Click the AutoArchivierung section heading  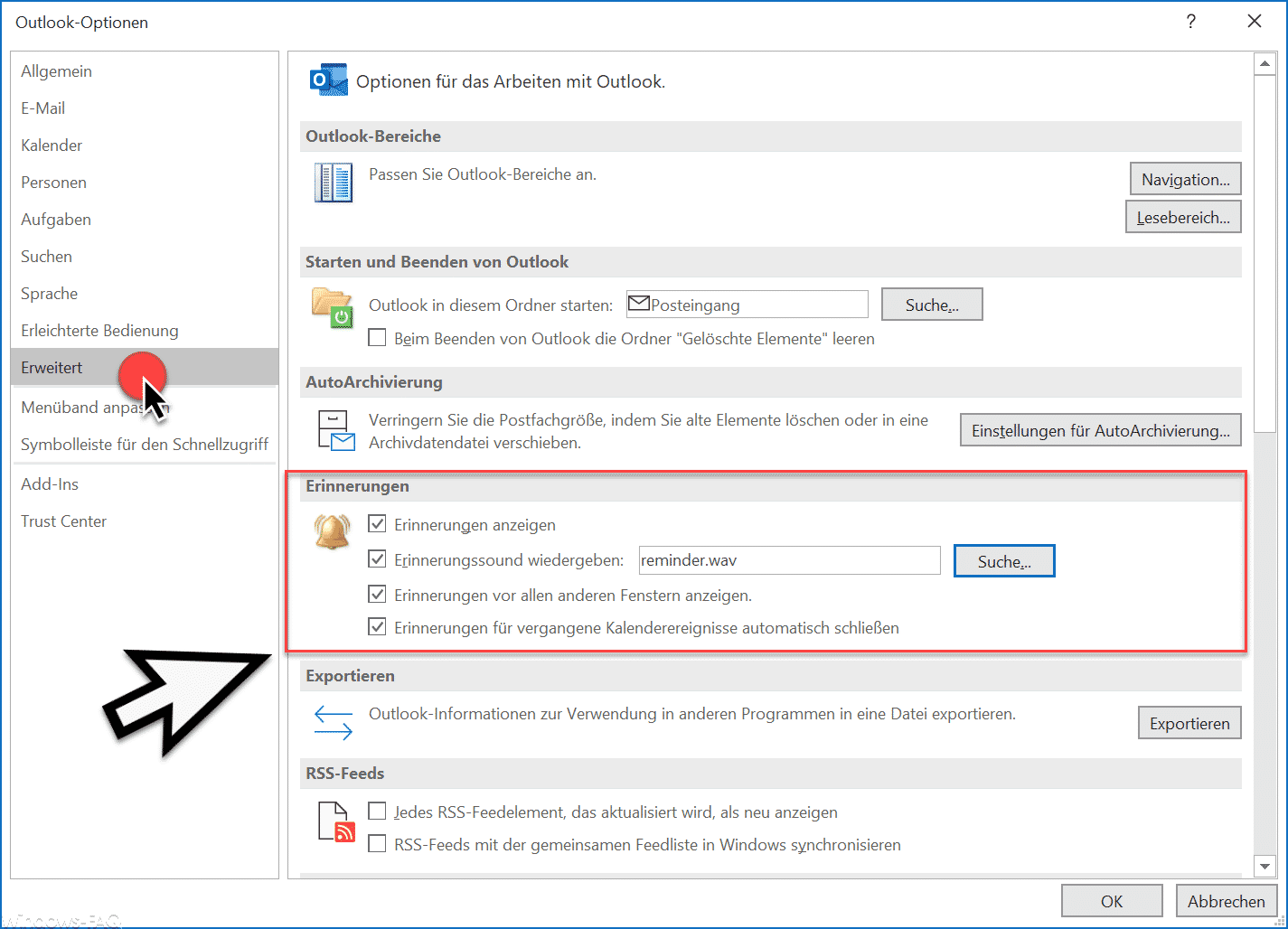pos(374,382)
